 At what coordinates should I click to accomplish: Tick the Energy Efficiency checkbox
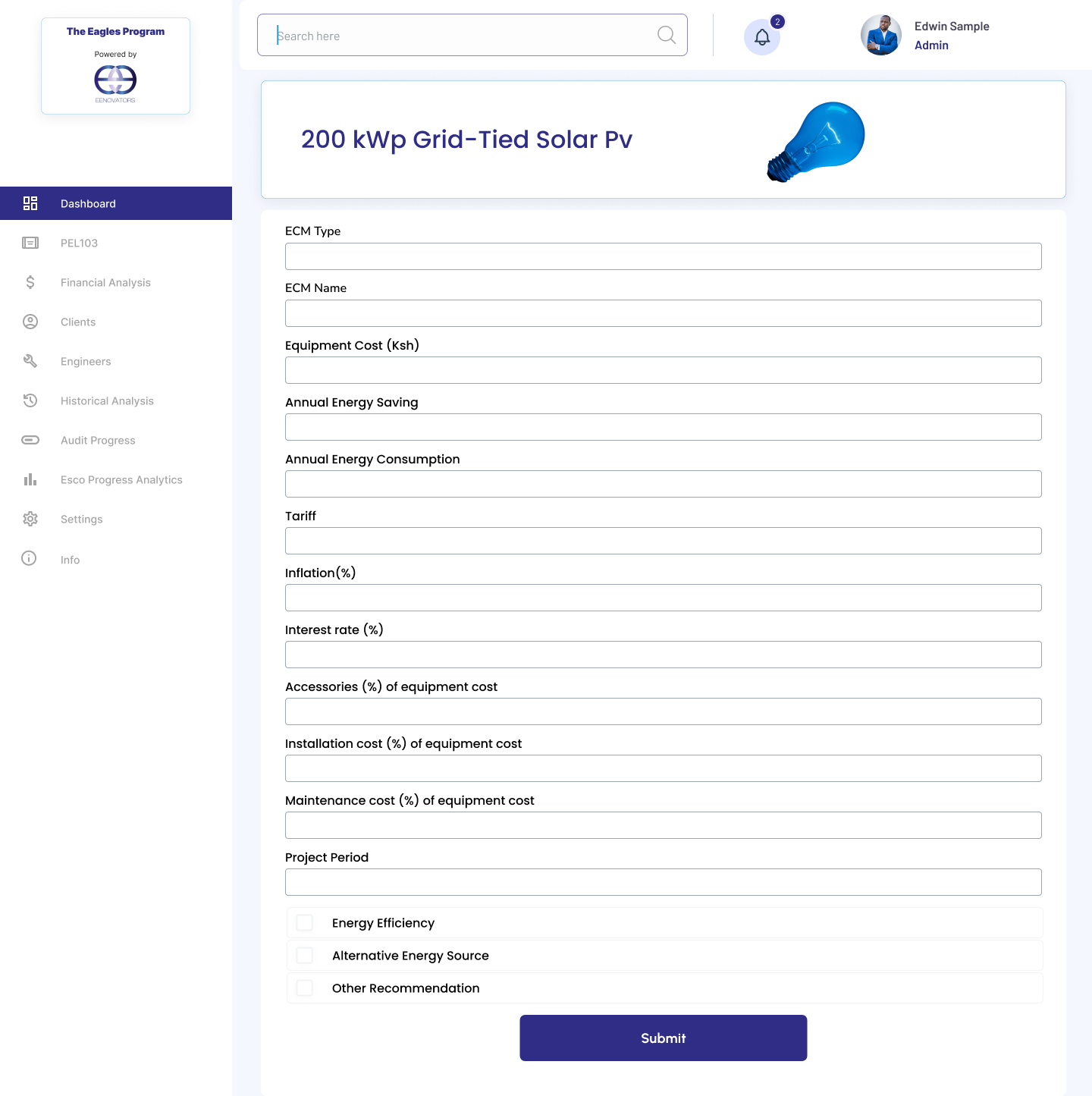click(305, 922)
